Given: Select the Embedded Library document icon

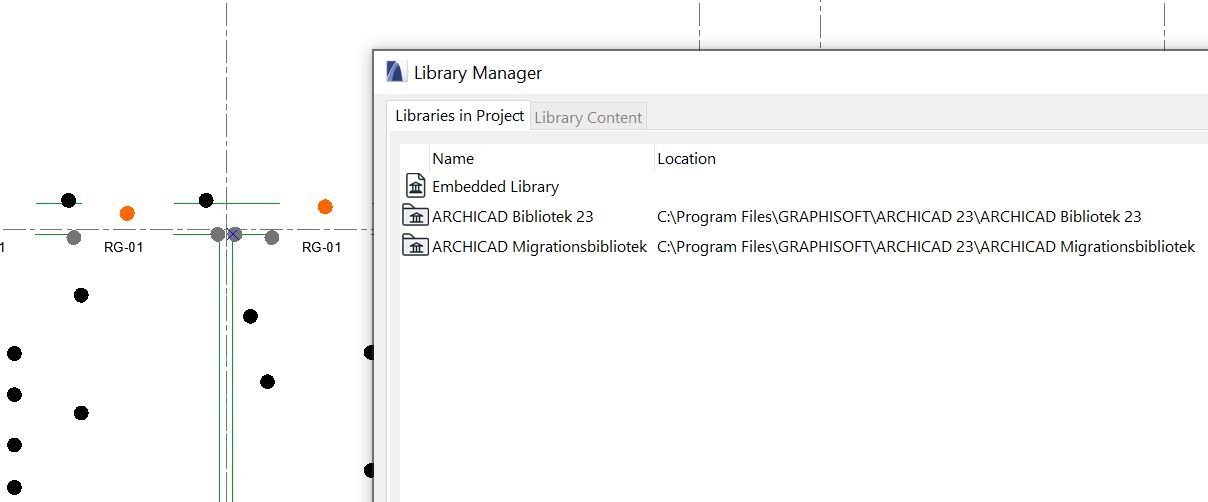Looking at the screenshot, I should (416, 186).
